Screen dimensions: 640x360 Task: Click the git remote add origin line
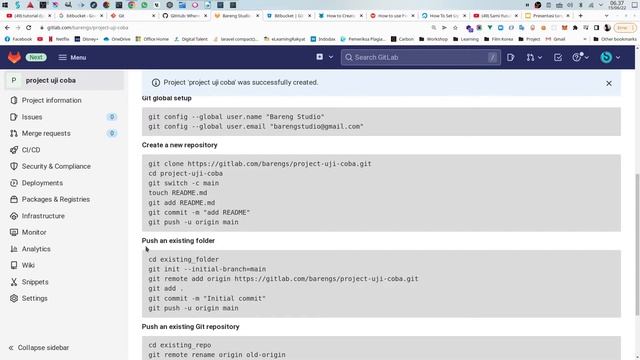pos(283,279)
